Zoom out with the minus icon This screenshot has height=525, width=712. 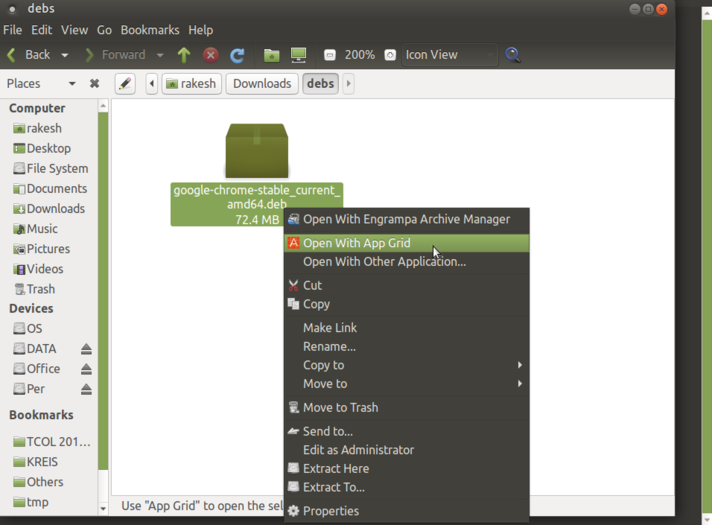[x=330, y=55]
